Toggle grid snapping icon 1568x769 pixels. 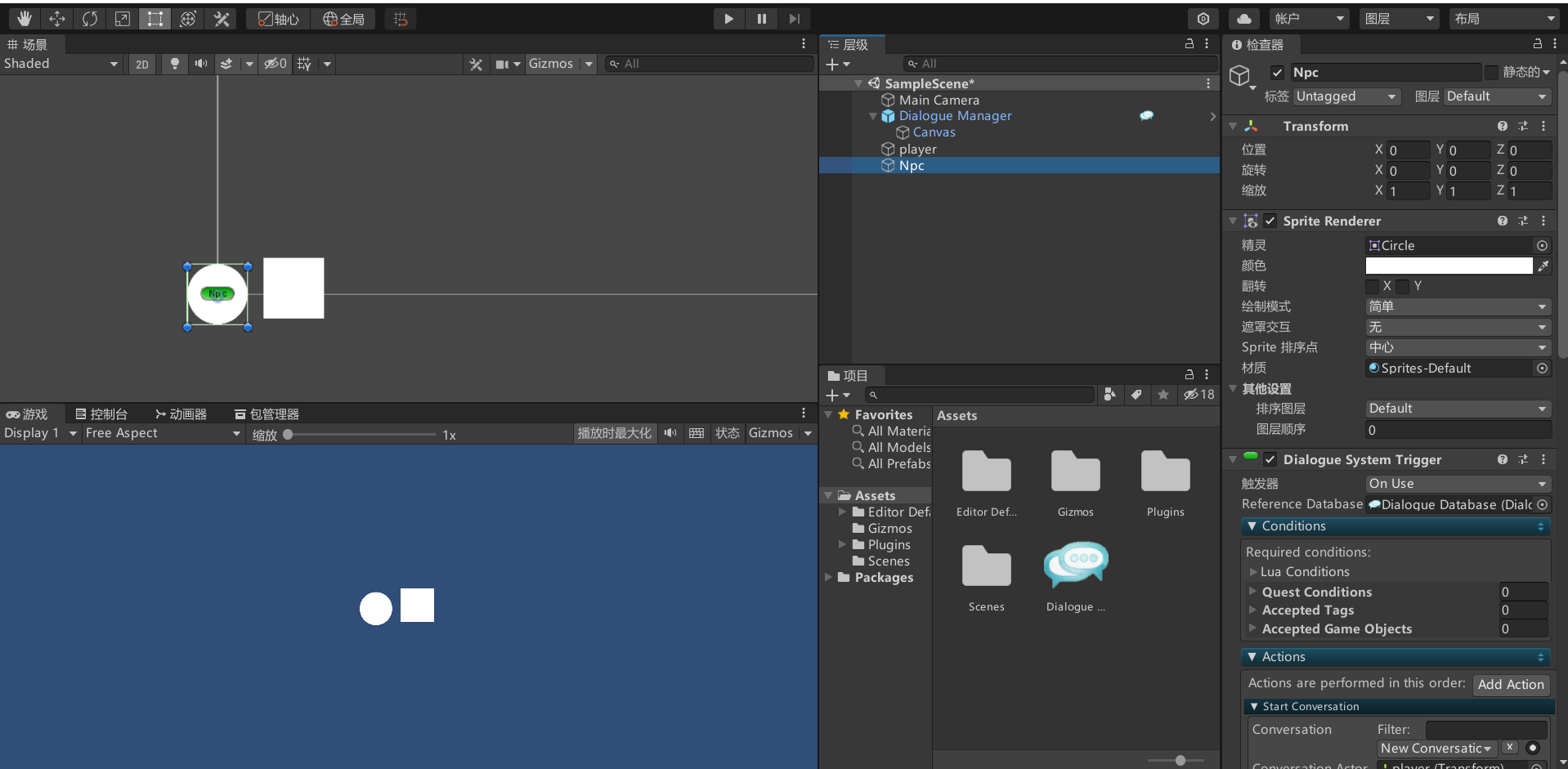click(x=401, y=19)
